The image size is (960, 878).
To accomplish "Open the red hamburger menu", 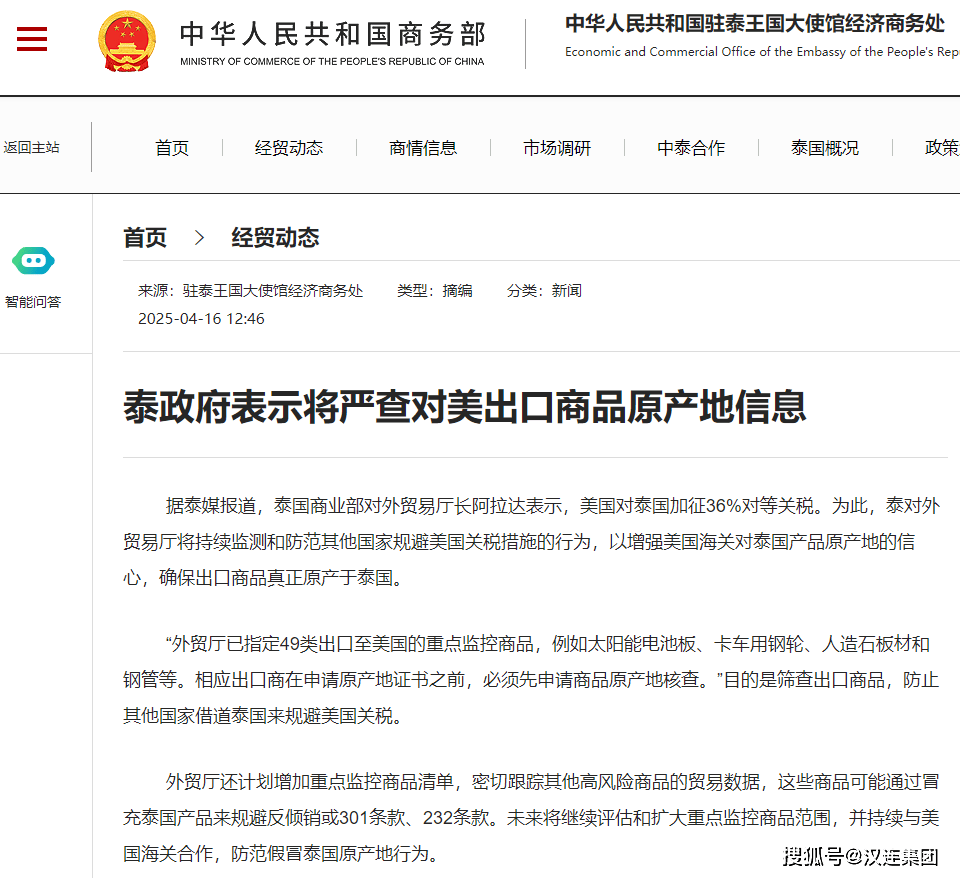I will point(32,39).
